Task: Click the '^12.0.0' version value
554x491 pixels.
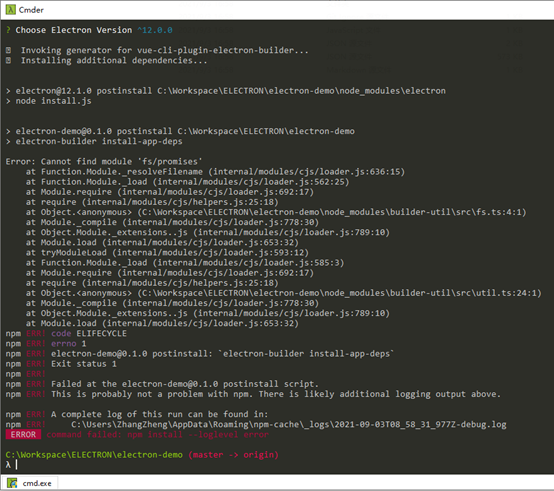Action: point(155,30)
